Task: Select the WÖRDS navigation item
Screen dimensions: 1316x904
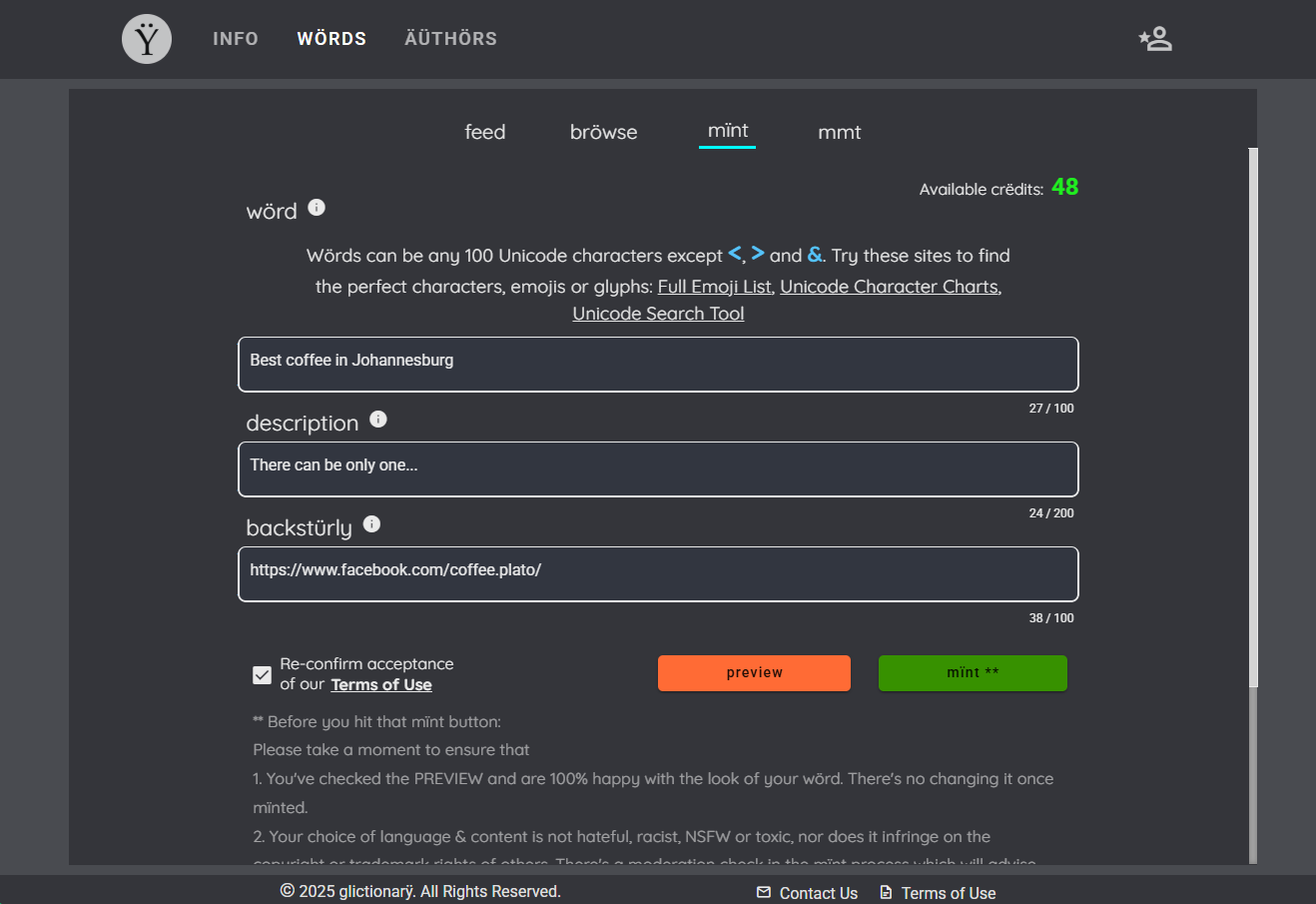Action: tap(331, 39)
